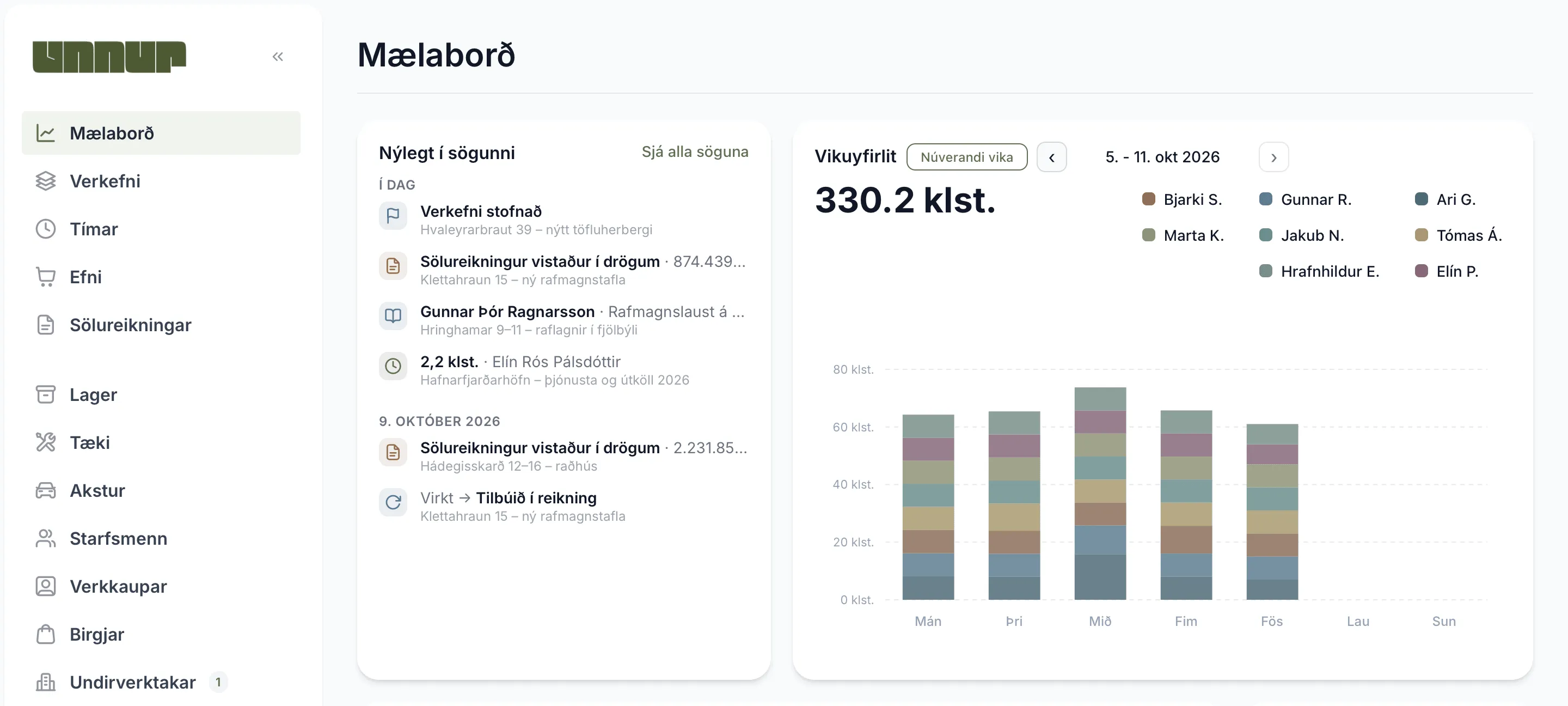
Task: Click the Verkefni stofnað flag icon
Action: pyautogui.click(x=393, y=215)
